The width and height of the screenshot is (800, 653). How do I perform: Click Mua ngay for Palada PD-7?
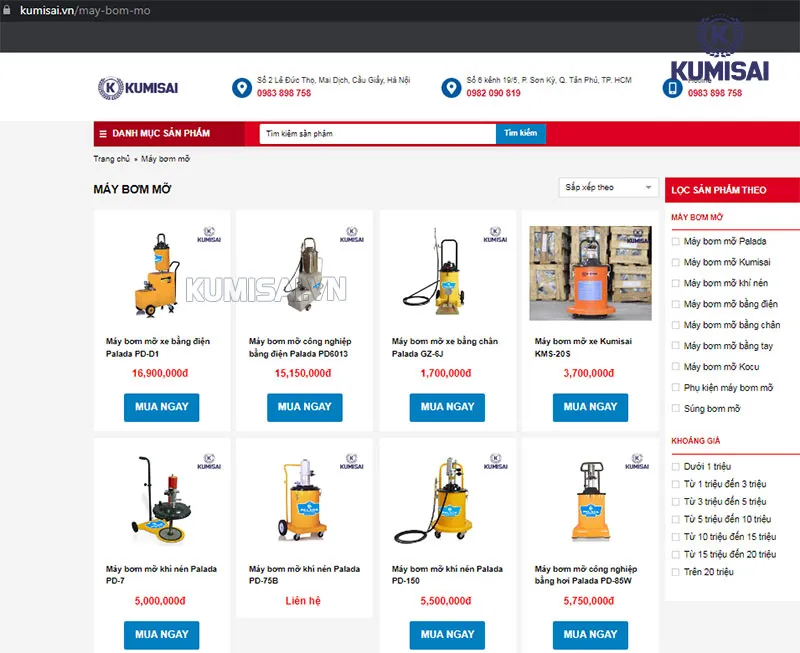[x=162, y=635]
